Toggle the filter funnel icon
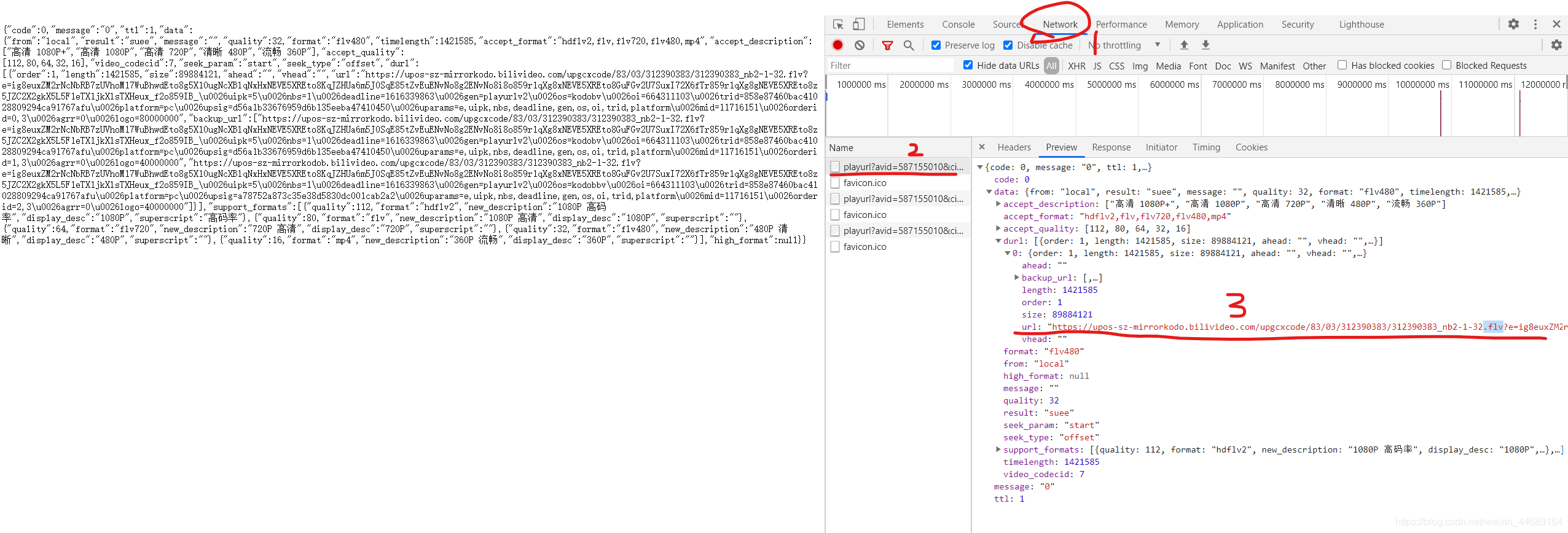Screen dimensions: 1568x533 [887, 45]
